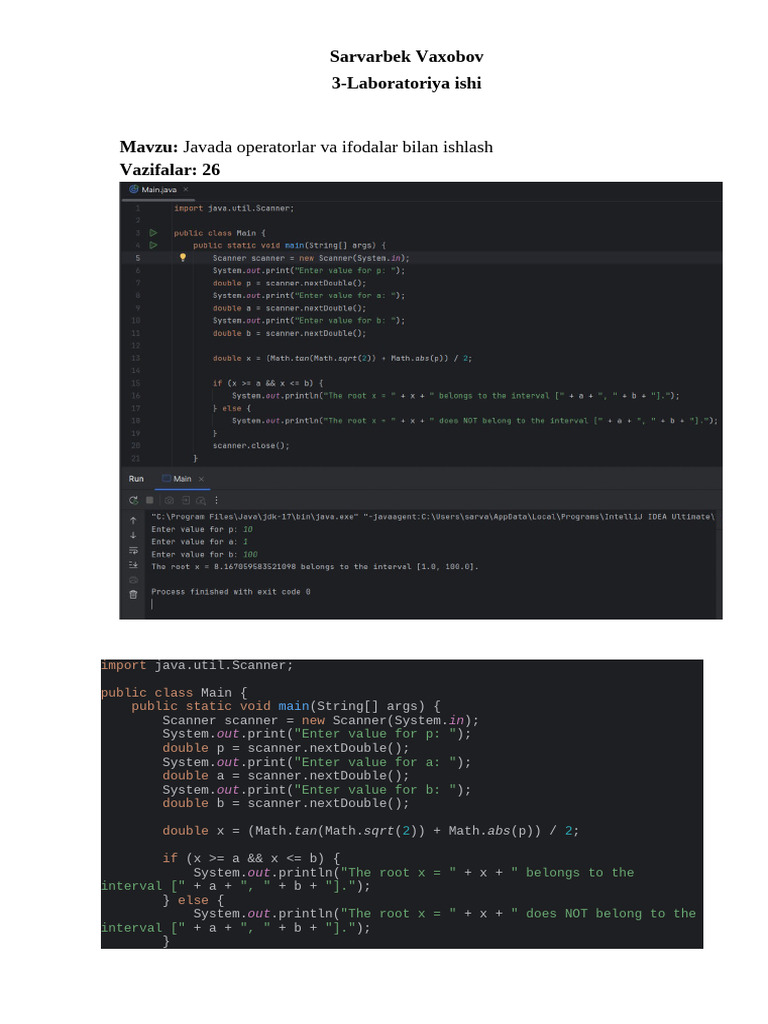Click 'scanner.close();' on editor line 20
Screen dimensions: 768x1024
(251, 445)
